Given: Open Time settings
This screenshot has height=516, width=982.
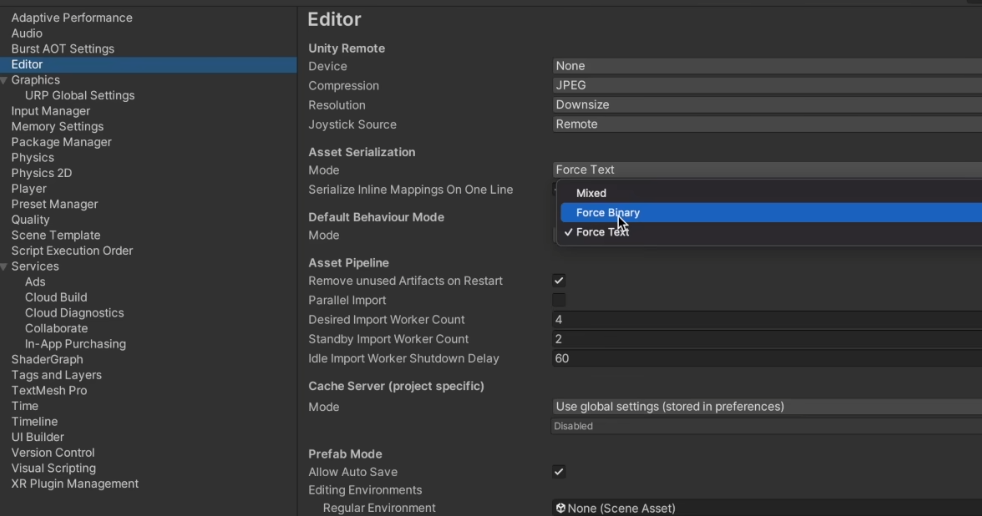Looking at the screenshot, I should click(24, 406).
